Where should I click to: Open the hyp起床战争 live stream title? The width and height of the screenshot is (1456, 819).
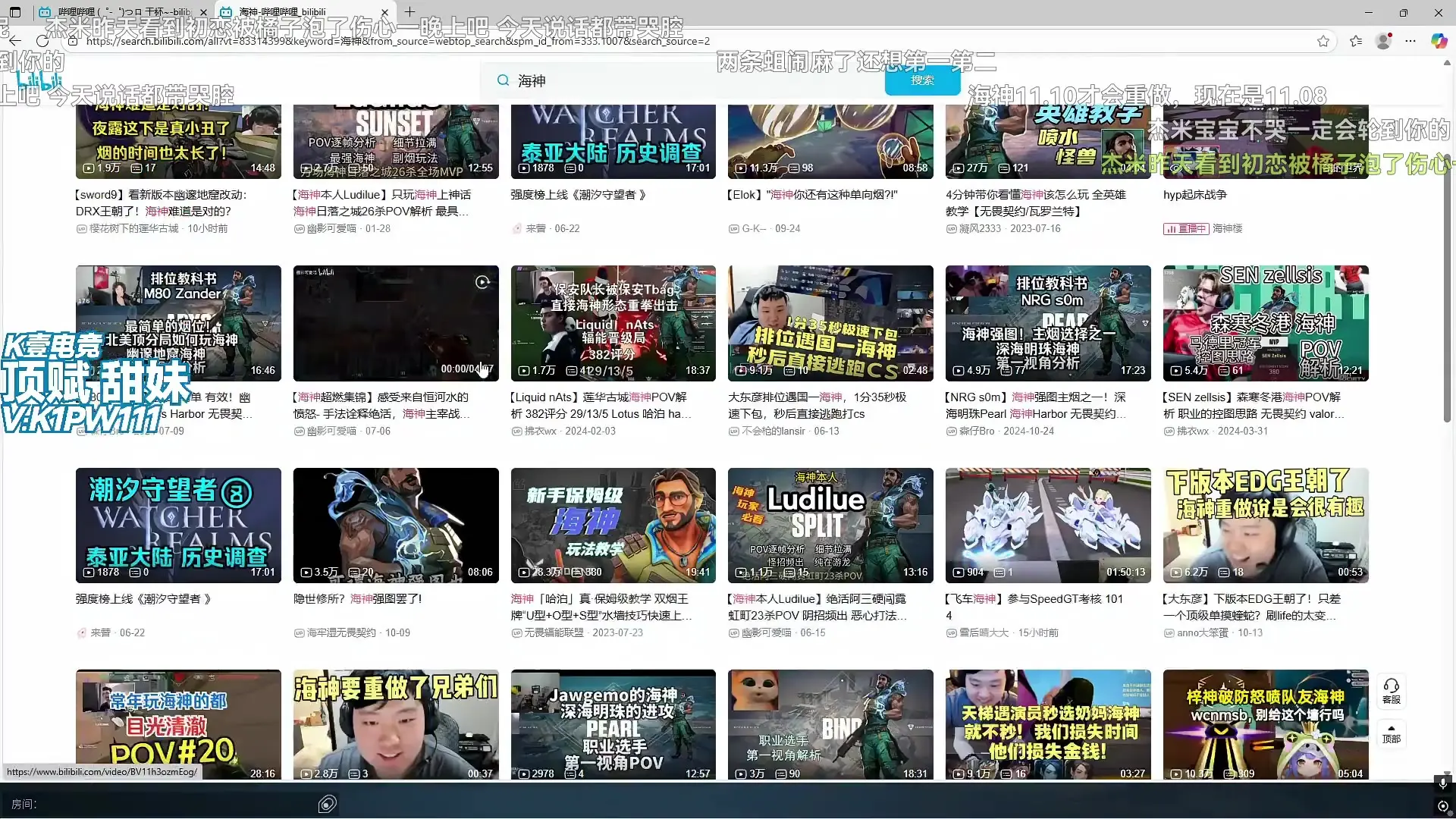tap(1194, 195)
